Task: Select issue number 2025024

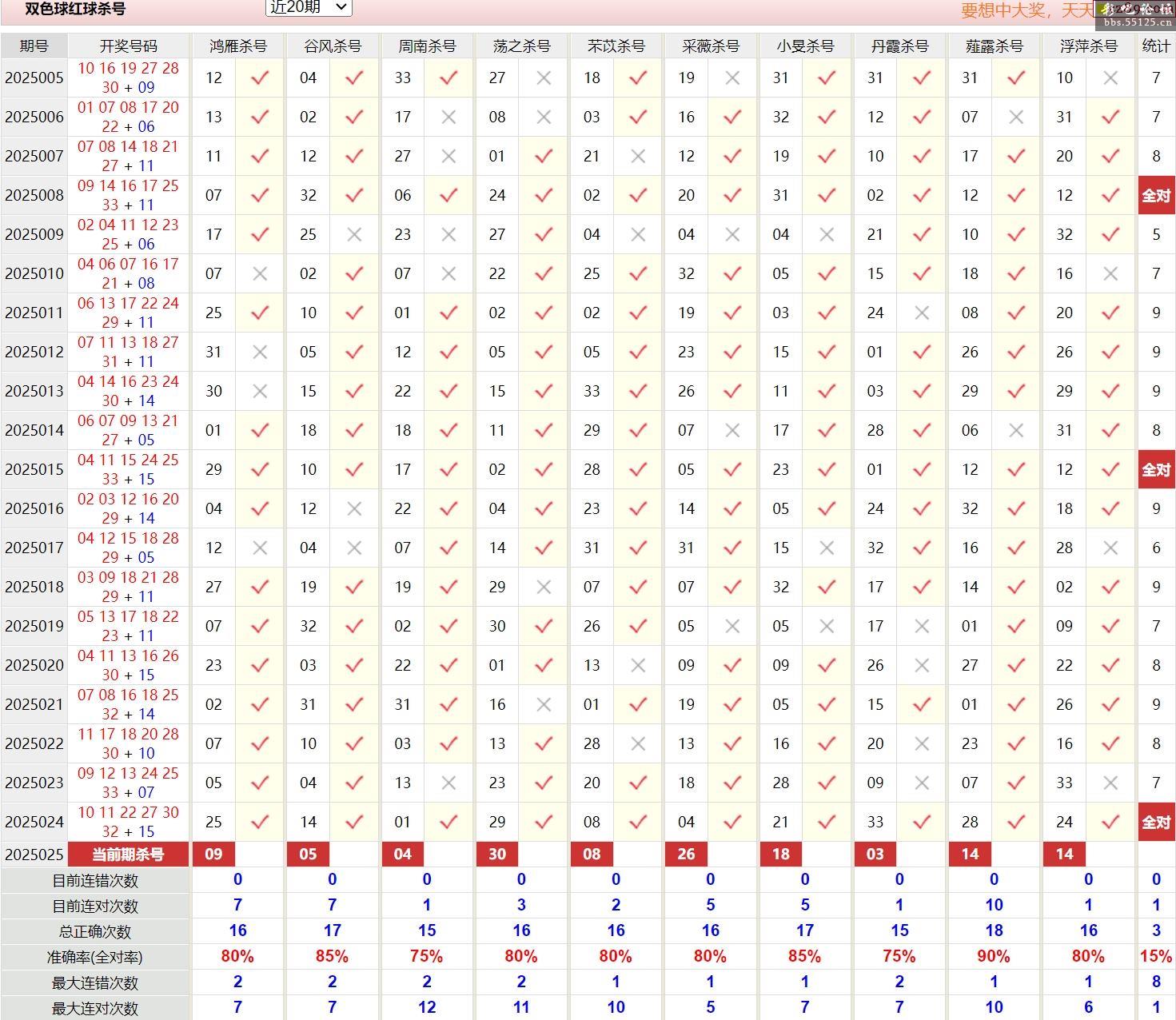Action: point(34,822)
